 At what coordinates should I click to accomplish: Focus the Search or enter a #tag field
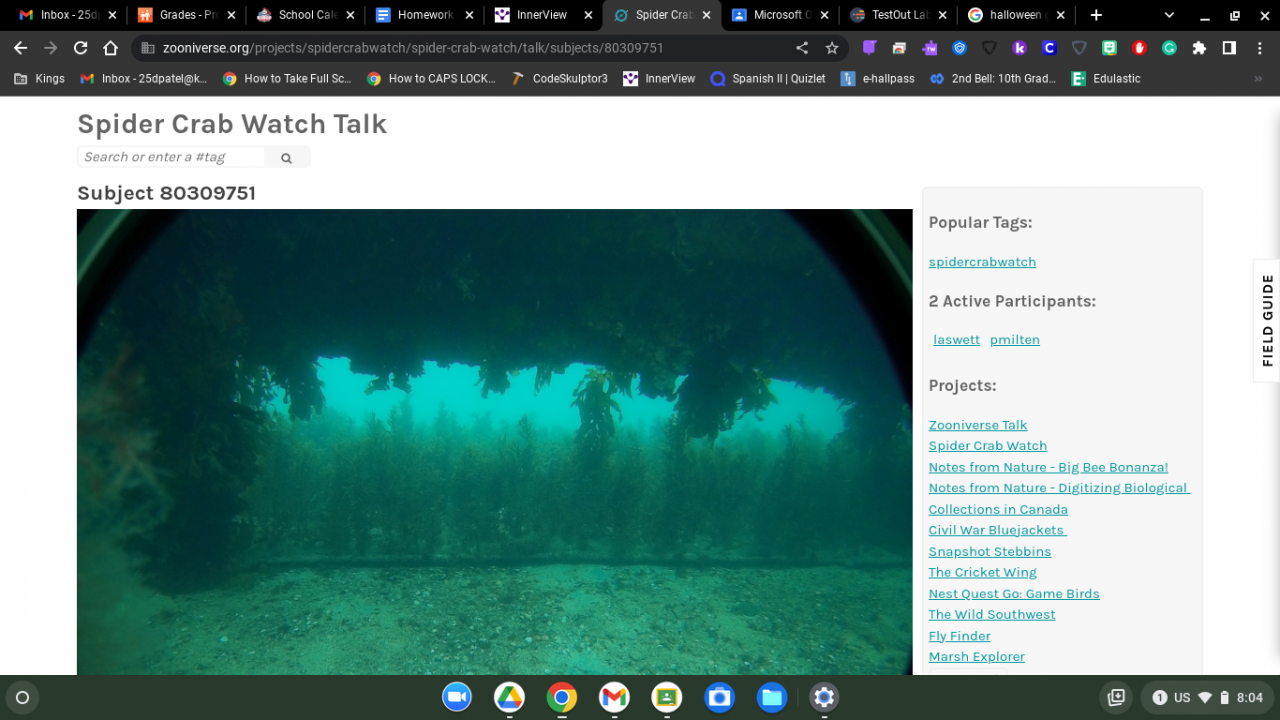pyautogui.click(x=171, y=157)
